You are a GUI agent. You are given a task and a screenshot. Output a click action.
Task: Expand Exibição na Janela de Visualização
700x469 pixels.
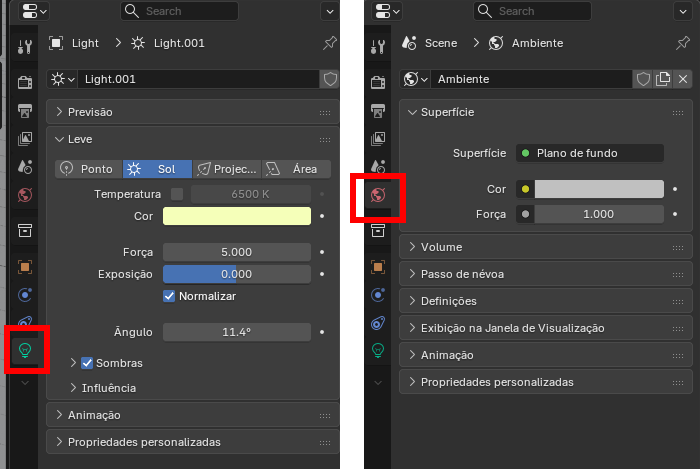point(546,328)
